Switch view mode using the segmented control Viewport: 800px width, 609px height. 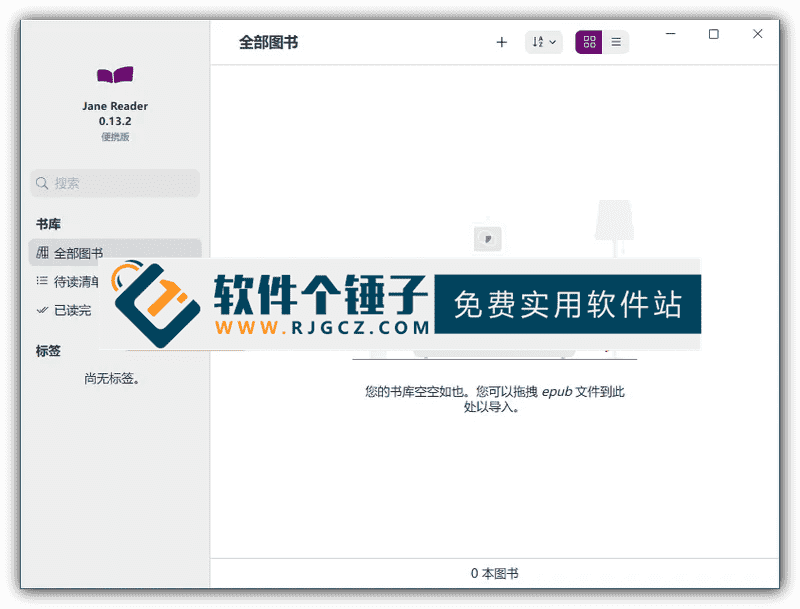[x=602, y=41]
